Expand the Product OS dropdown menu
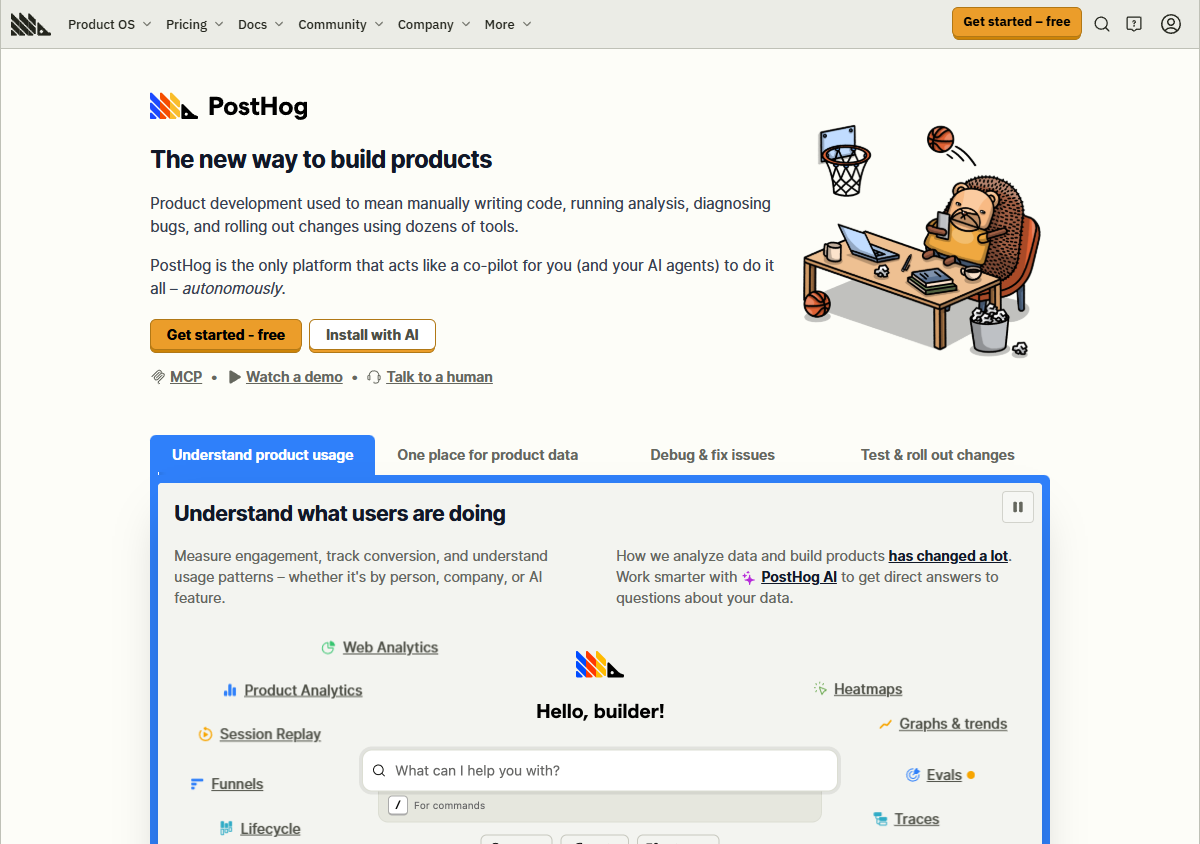The image size is (1200, 844). pyautogui.click(x=110, y=24)
